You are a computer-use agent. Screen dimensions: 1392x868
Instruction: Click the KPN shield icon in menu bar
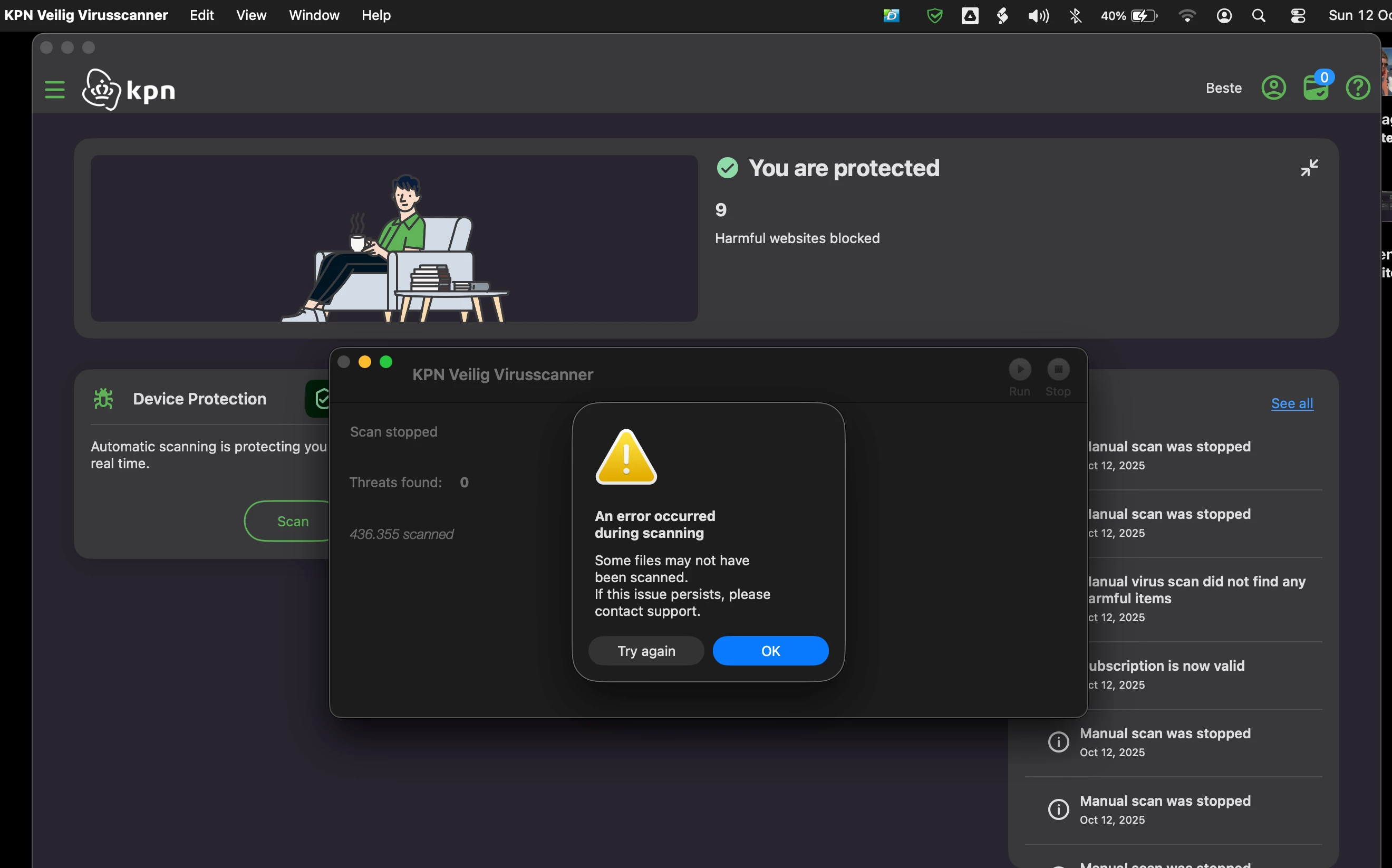[934, 15]
